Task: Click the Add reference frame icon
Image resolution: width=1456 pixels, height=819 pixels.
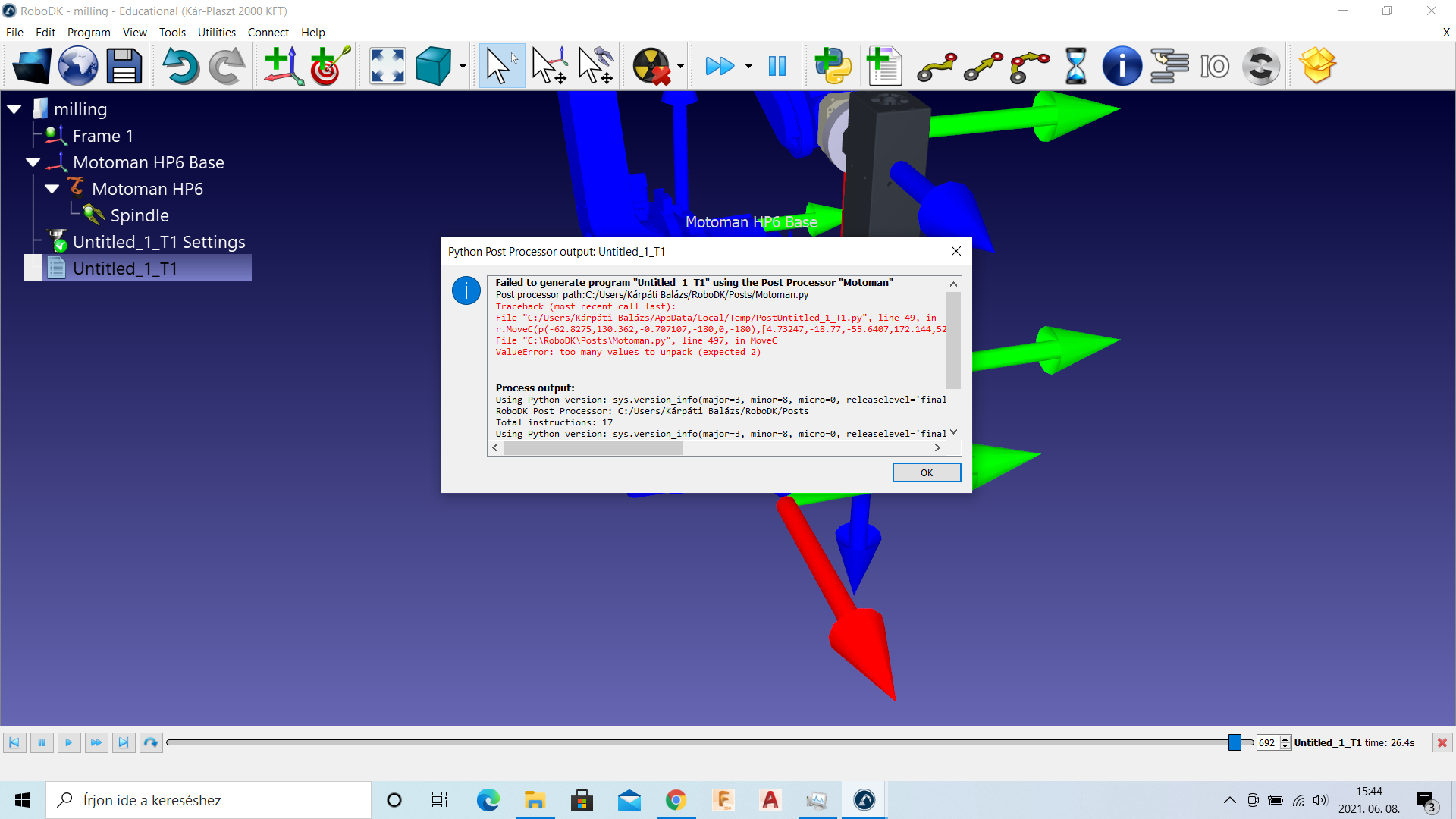Action: [x=283, y=66]
